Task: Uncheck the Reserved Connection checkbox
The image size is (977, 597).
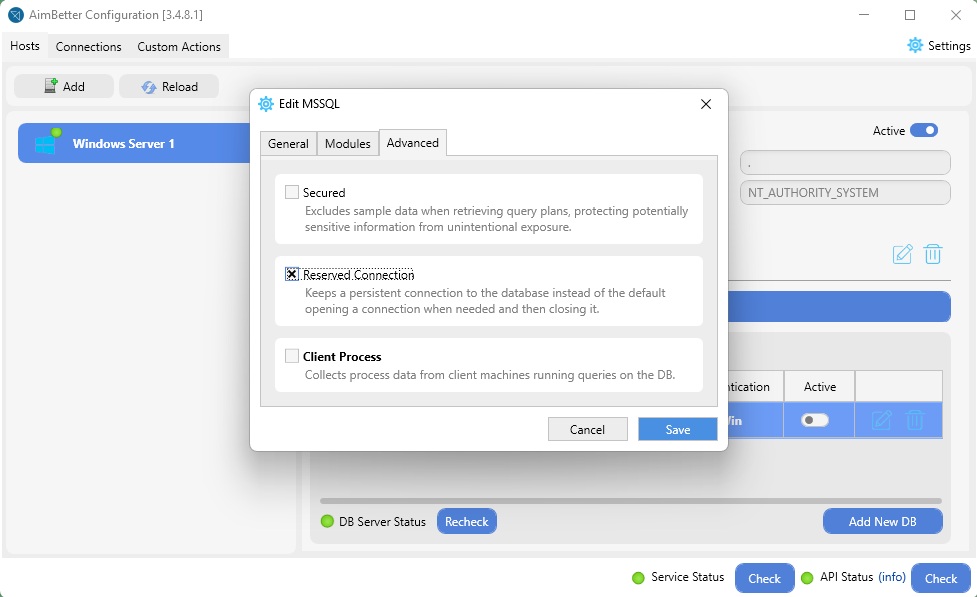Action: point(292,274)
